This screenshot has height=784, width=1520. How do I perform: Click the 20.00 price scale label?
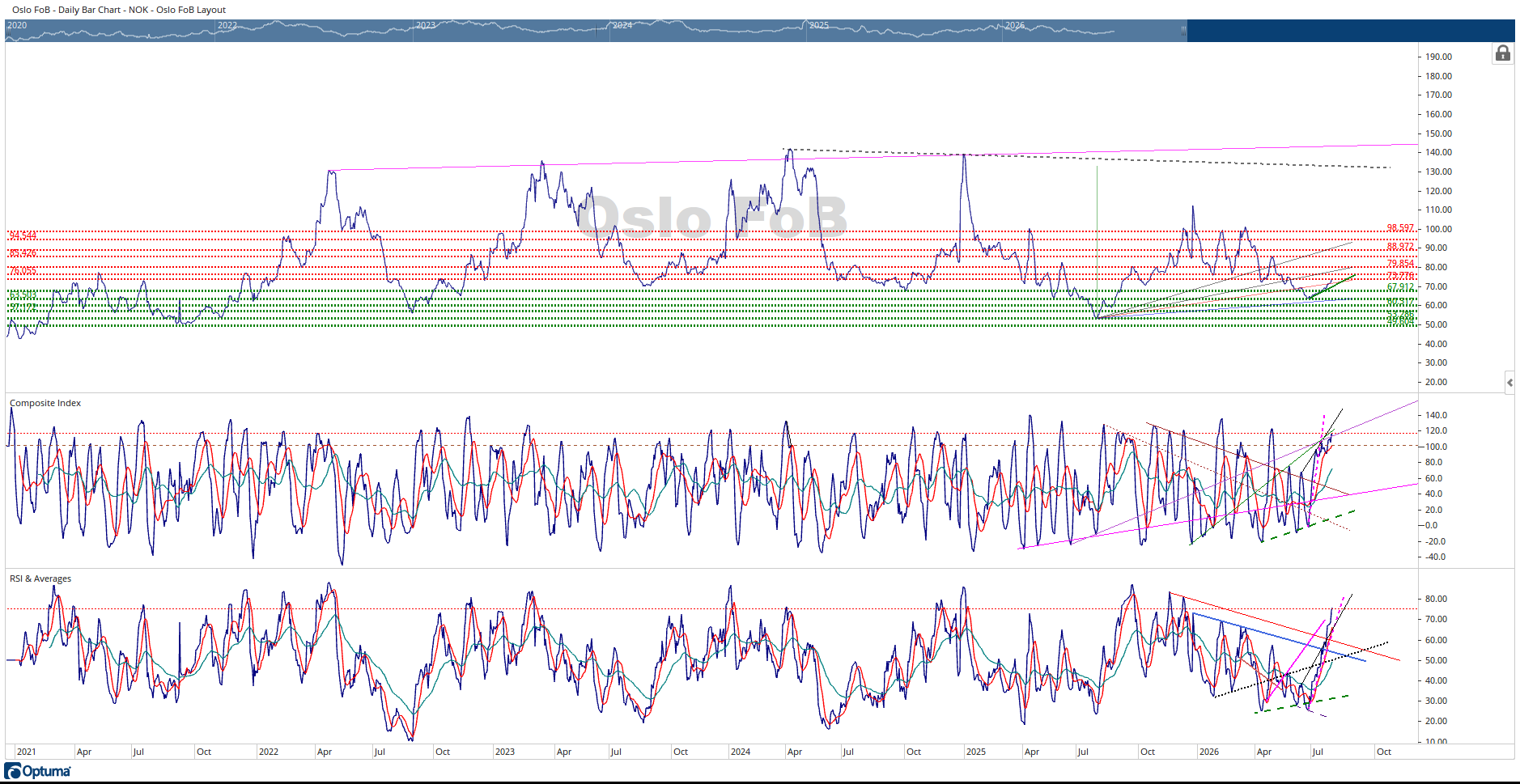1436,382
